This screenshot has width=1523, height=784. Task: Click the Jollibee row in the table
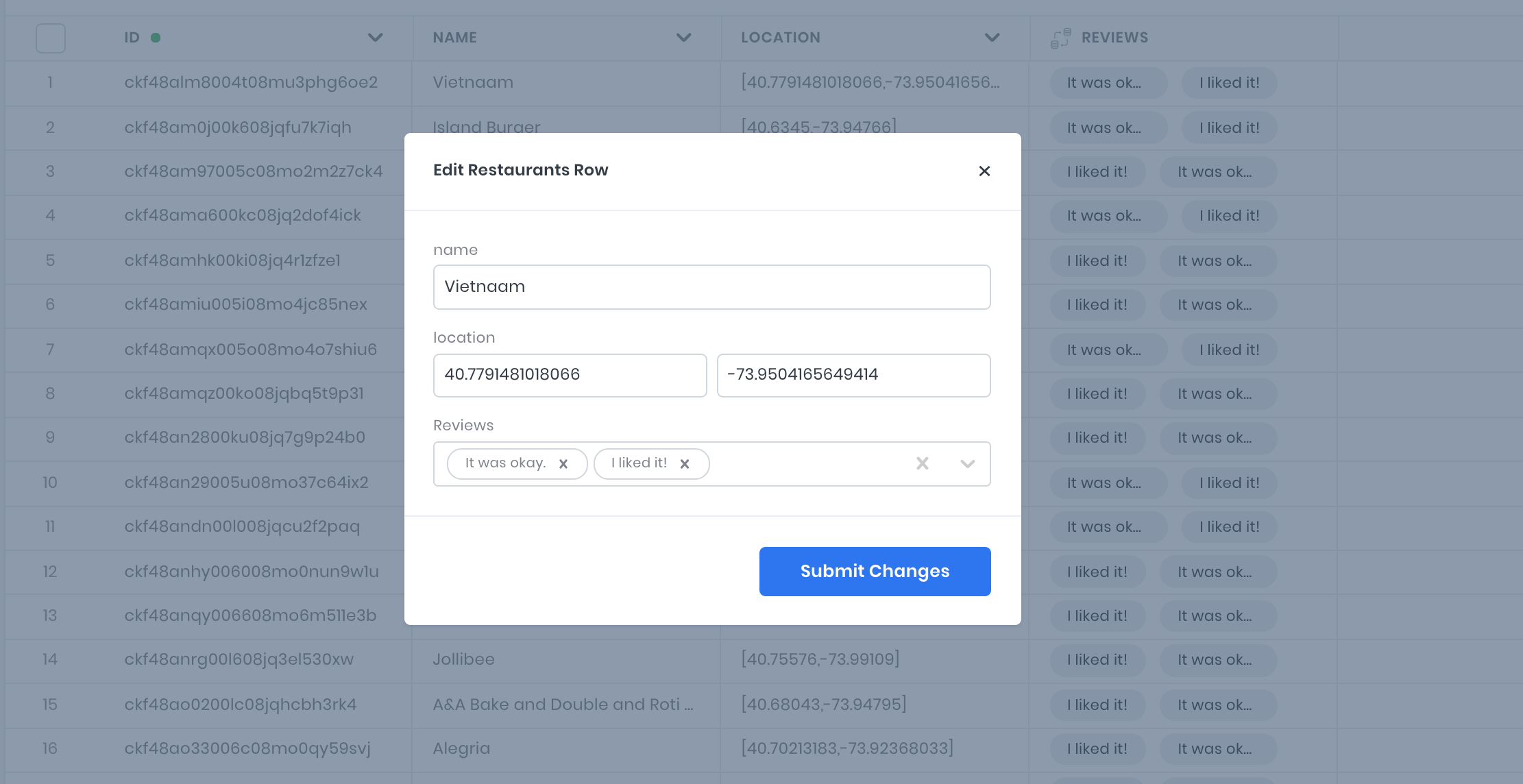pyautogui.click(x=464, y=659)
